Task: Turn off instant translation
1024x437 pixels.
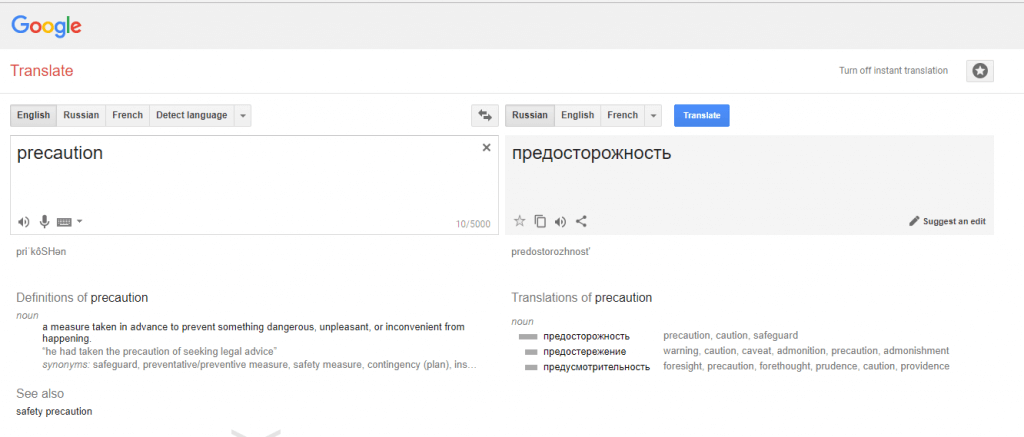Action: (893, 71)
